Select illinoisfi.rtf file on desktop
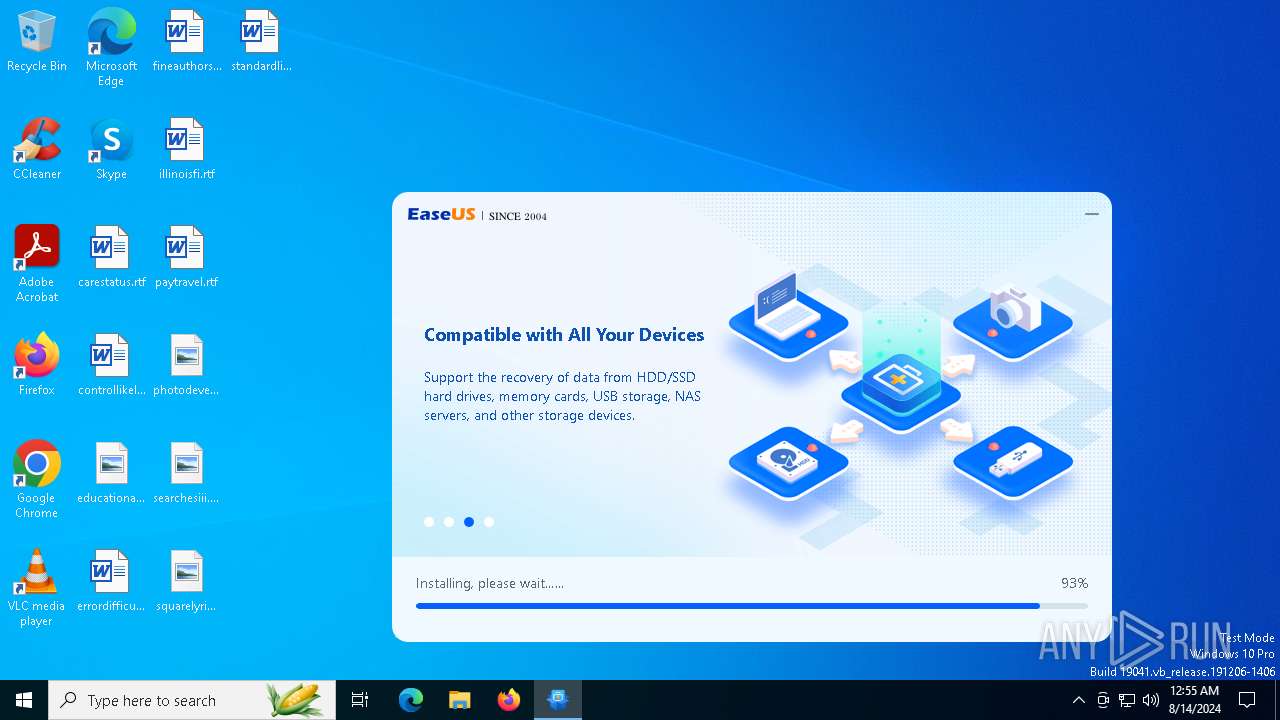Screen dimensions: 1280x720 [187, 150]
